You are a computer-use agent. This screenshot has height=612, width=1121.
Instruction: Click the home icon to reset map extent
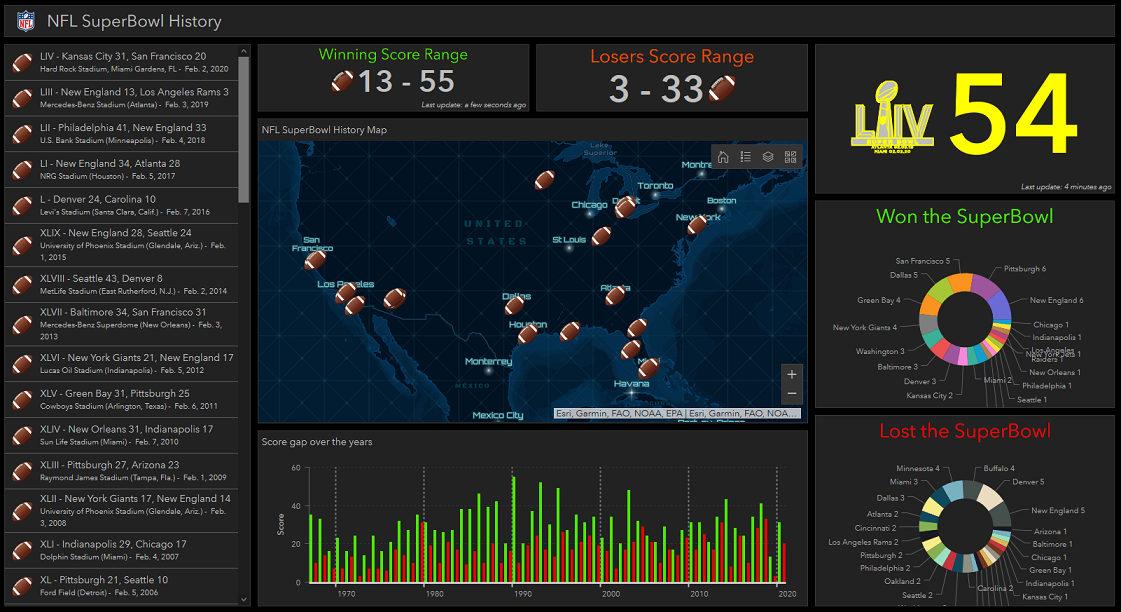pyautogui.click(x=723, y=157)
